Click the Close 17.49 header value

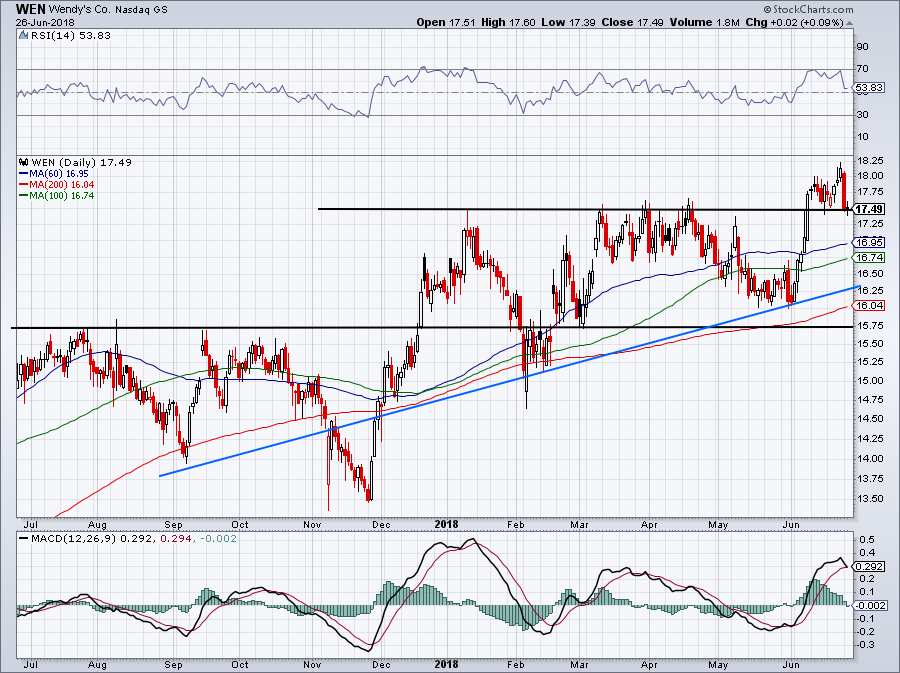click(x=632, y=22)
